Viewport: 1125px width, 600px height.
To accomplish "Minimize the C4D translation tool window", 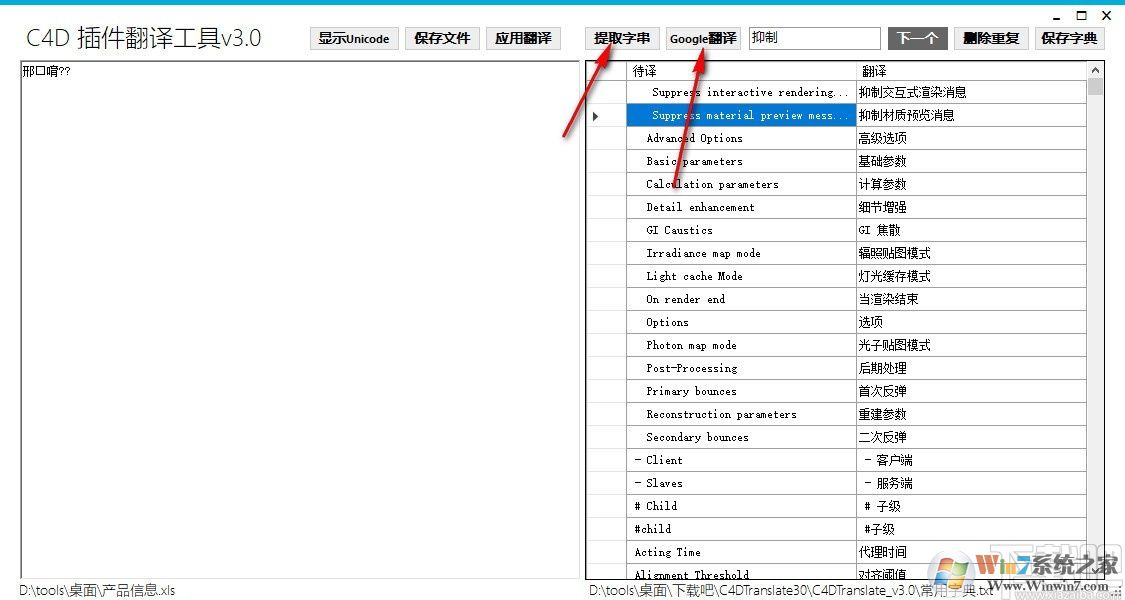I will pos(1057,16).
